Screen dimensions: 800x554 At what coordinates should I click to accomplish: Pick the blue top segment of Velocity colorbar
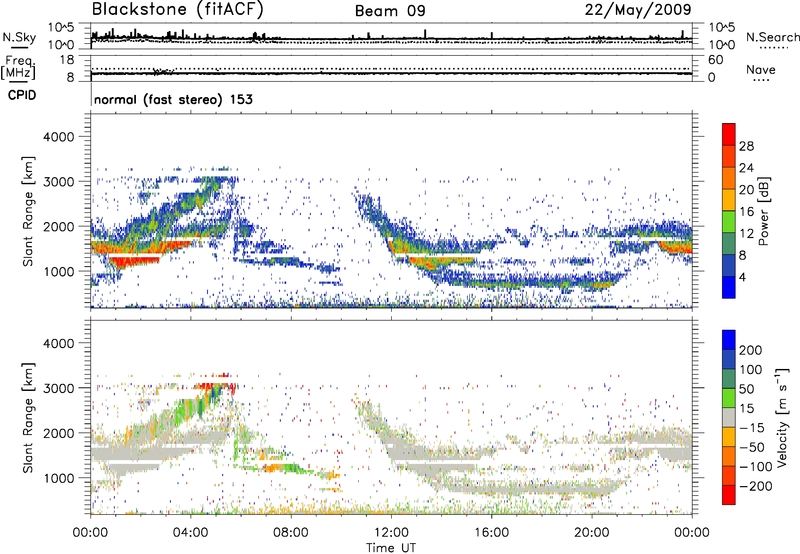pyautogui.click(x=729, y=340)
